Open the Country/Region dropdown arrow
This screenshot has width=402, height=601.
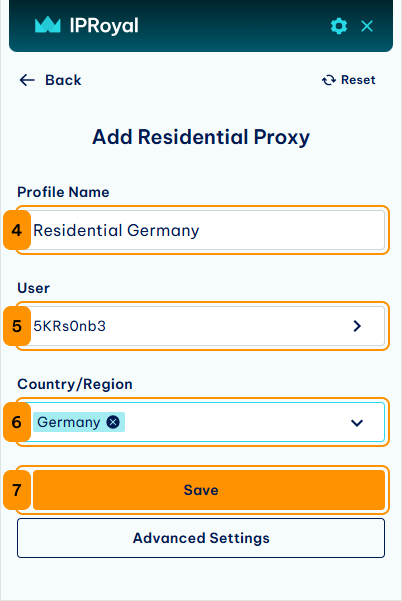tap(357, 423)
